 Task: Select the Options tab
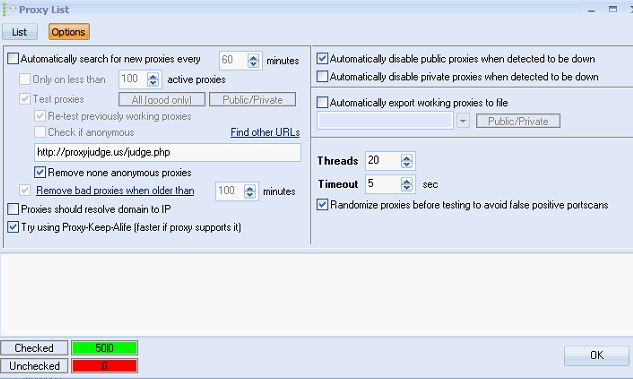[x=69, y=32]
